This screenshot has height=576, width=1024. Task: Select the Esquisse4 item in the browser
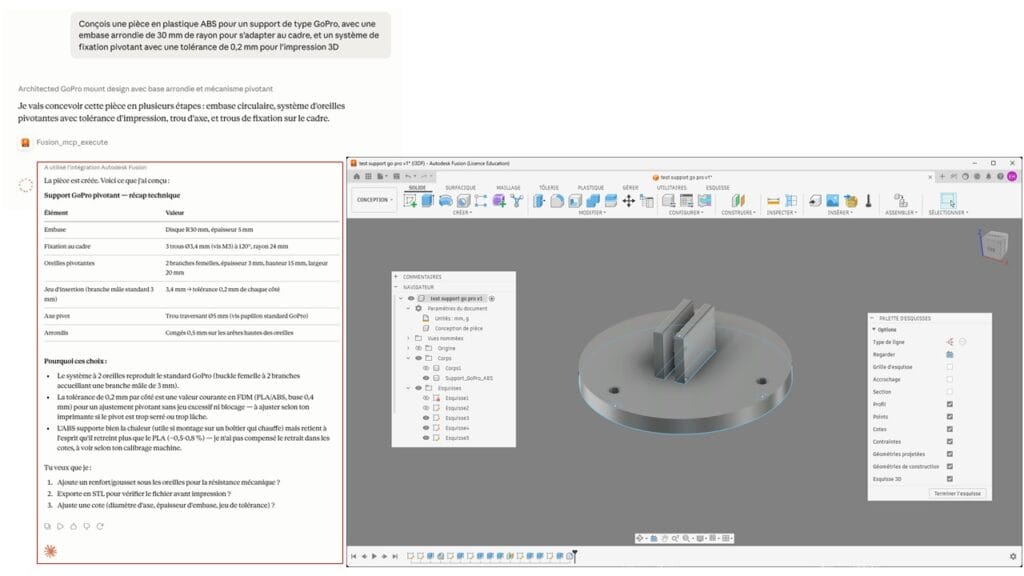click(457, 428)
